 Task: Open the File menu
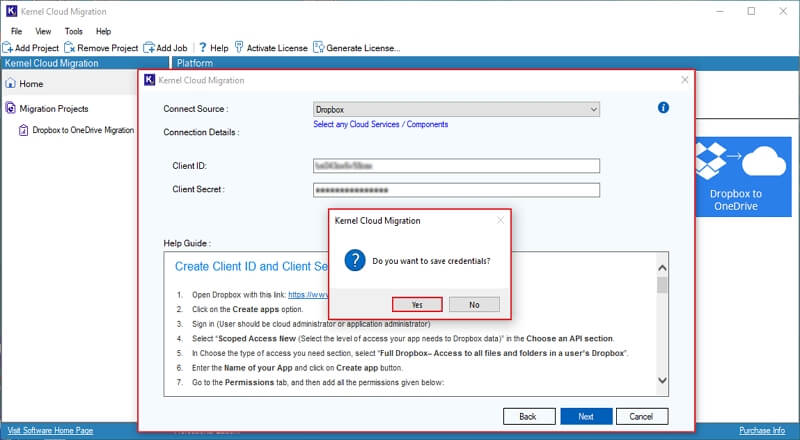click(16, 31)
